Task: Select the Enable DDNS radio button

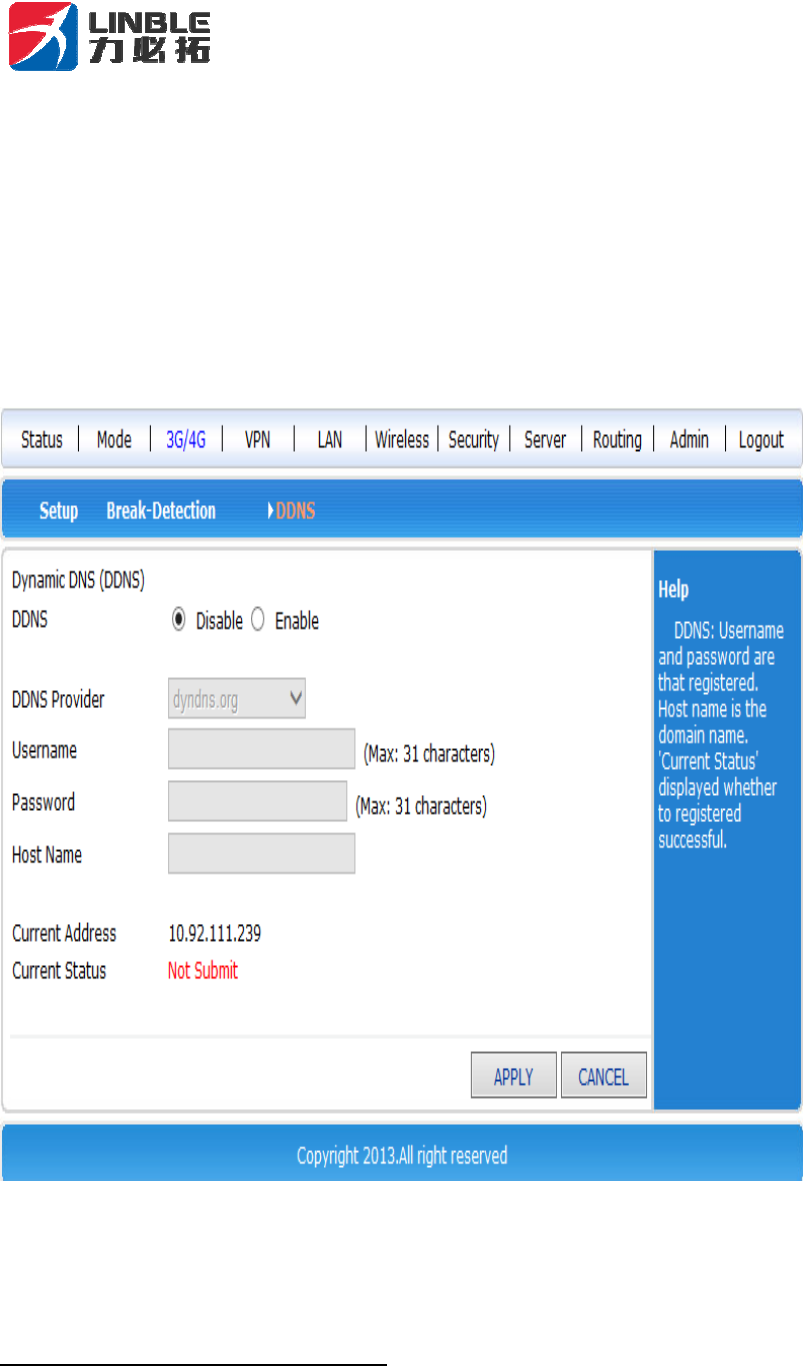Action: click(x=258, y=620)
